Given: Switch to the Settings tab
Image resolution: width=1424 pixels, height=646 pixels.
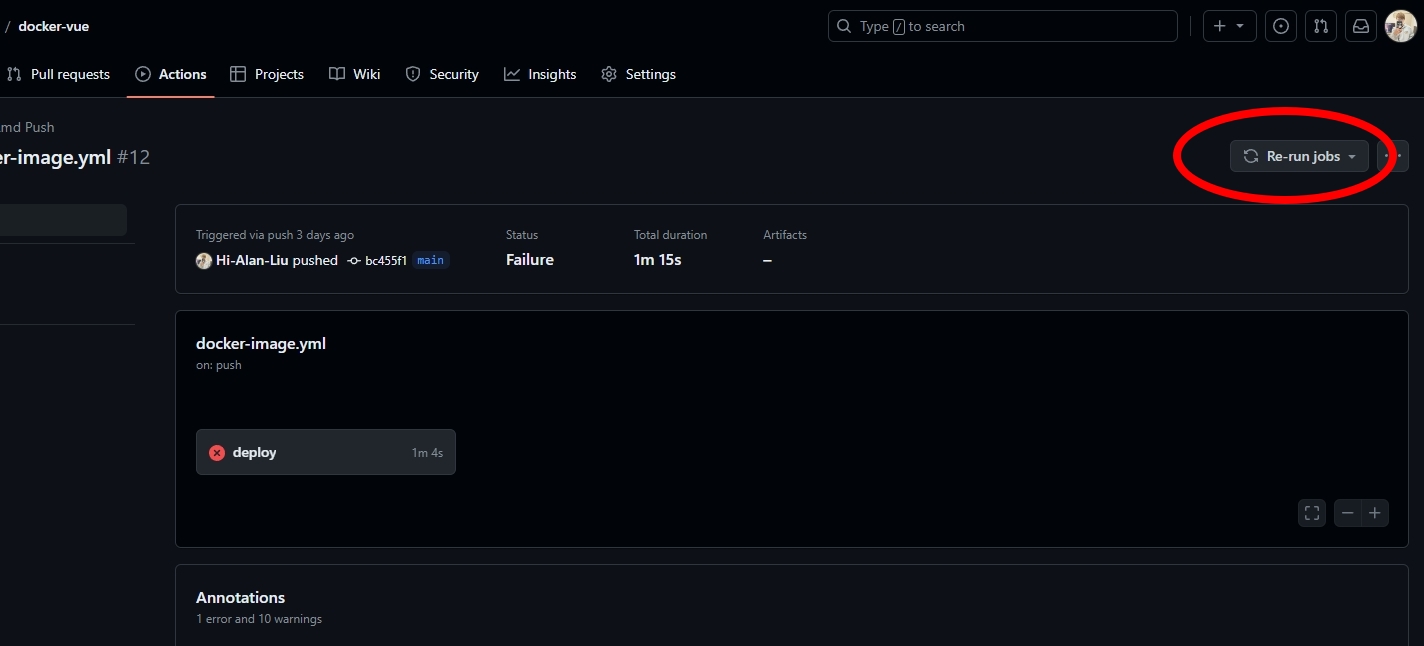Looking at the screenshot, I should pyautogui.click(x=638, y=74).
